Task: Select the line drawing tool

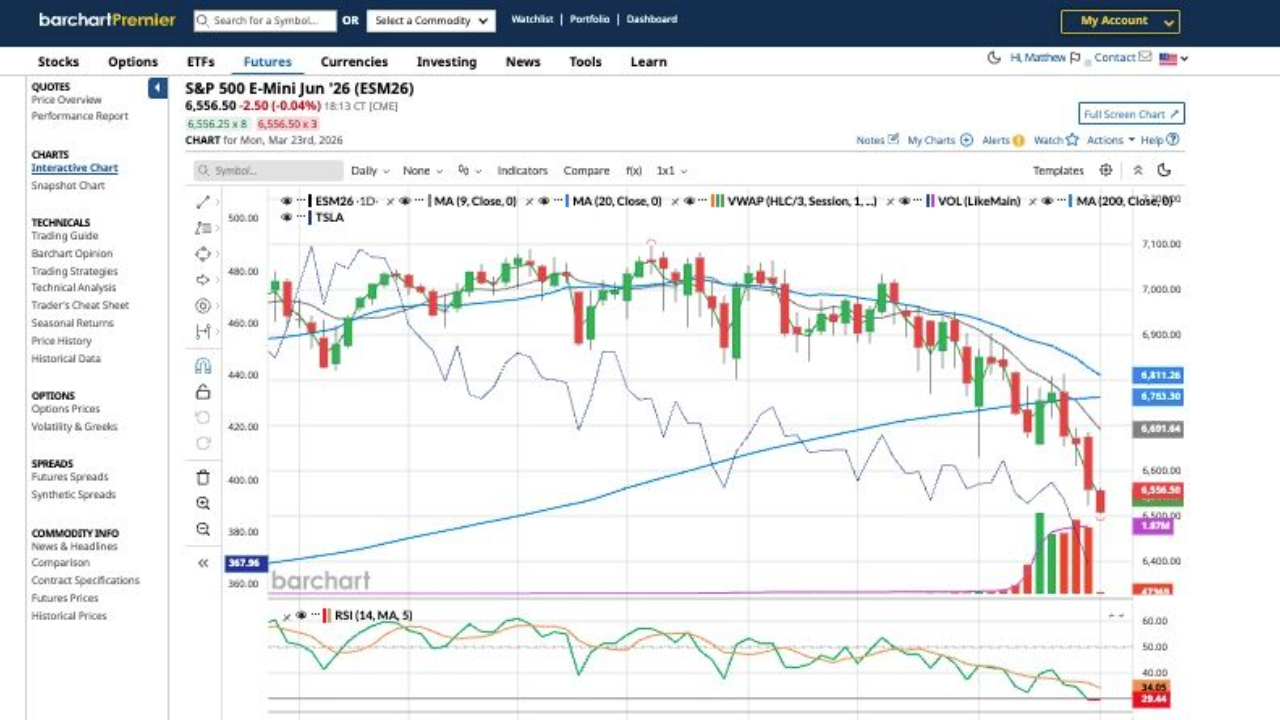Action: pos(203,202)
